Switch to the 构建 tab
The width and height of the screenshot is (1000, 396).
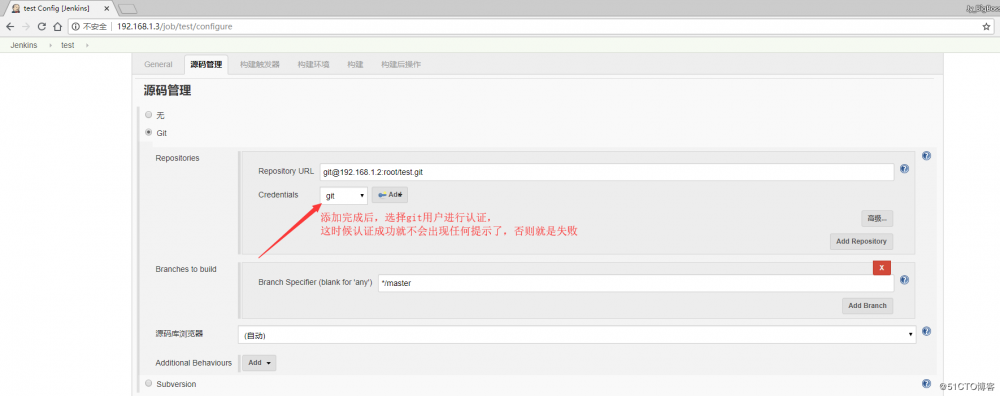[x=355, y=64]
